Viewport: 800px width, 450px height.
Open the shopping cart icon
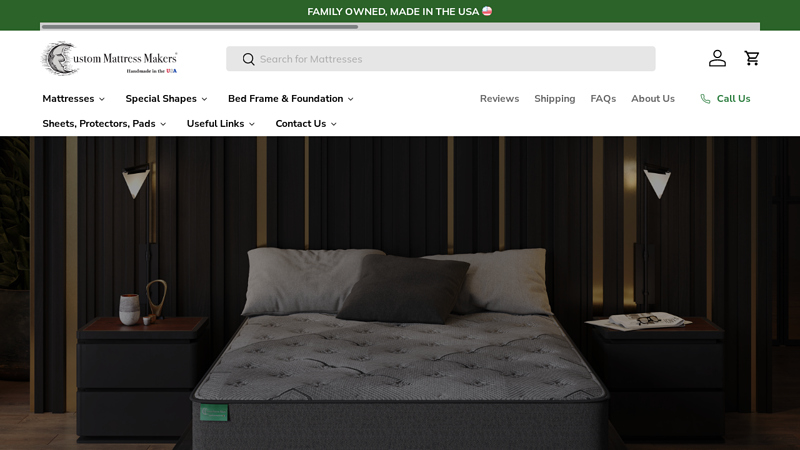coord(752,58)
